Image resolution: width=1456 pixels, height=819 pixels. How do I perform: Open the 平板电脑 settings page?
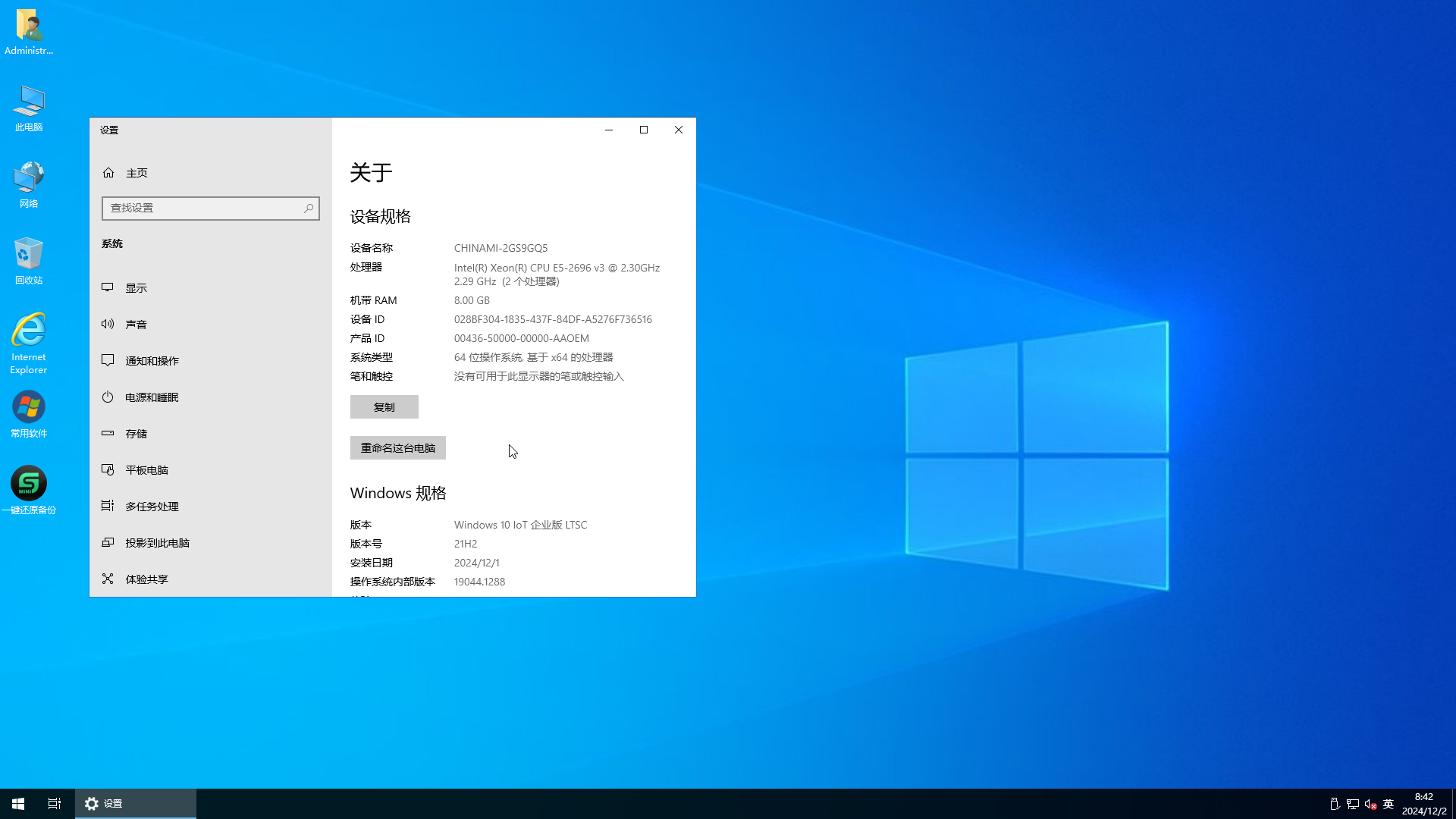point(211,470)
